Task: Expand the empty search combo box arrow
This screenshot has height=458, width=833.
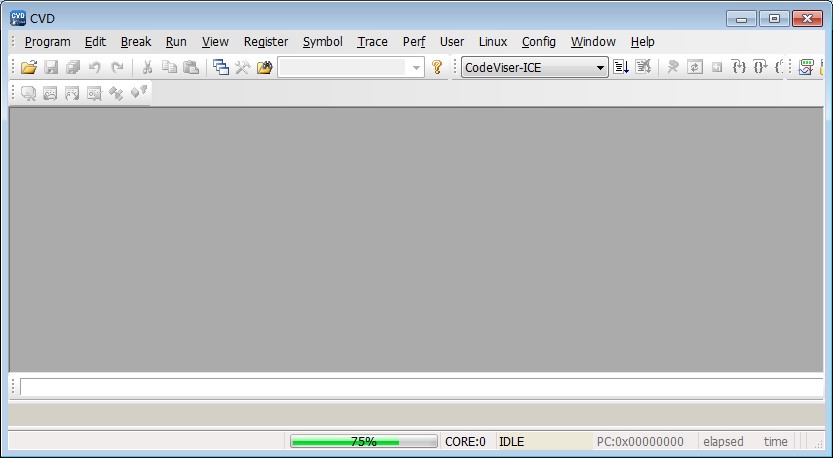Action: point(416,67)
